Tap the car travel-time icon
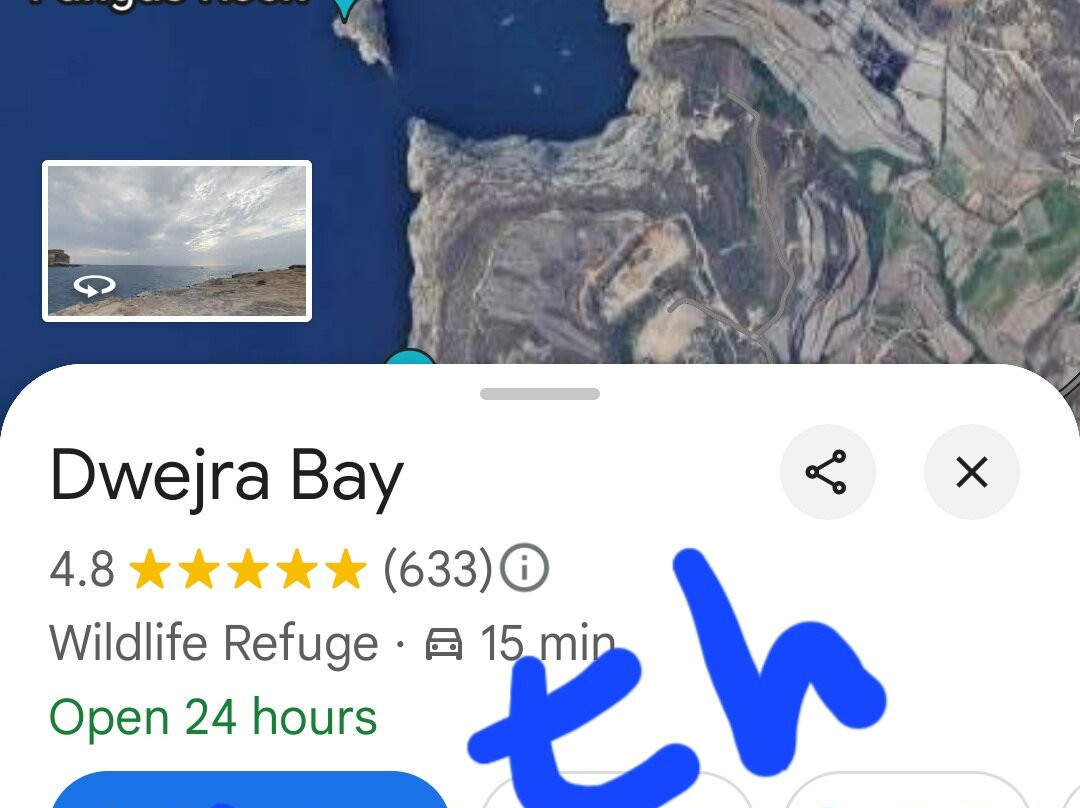The width and height of the screenshot is (1080, 808). click(444, 643)
